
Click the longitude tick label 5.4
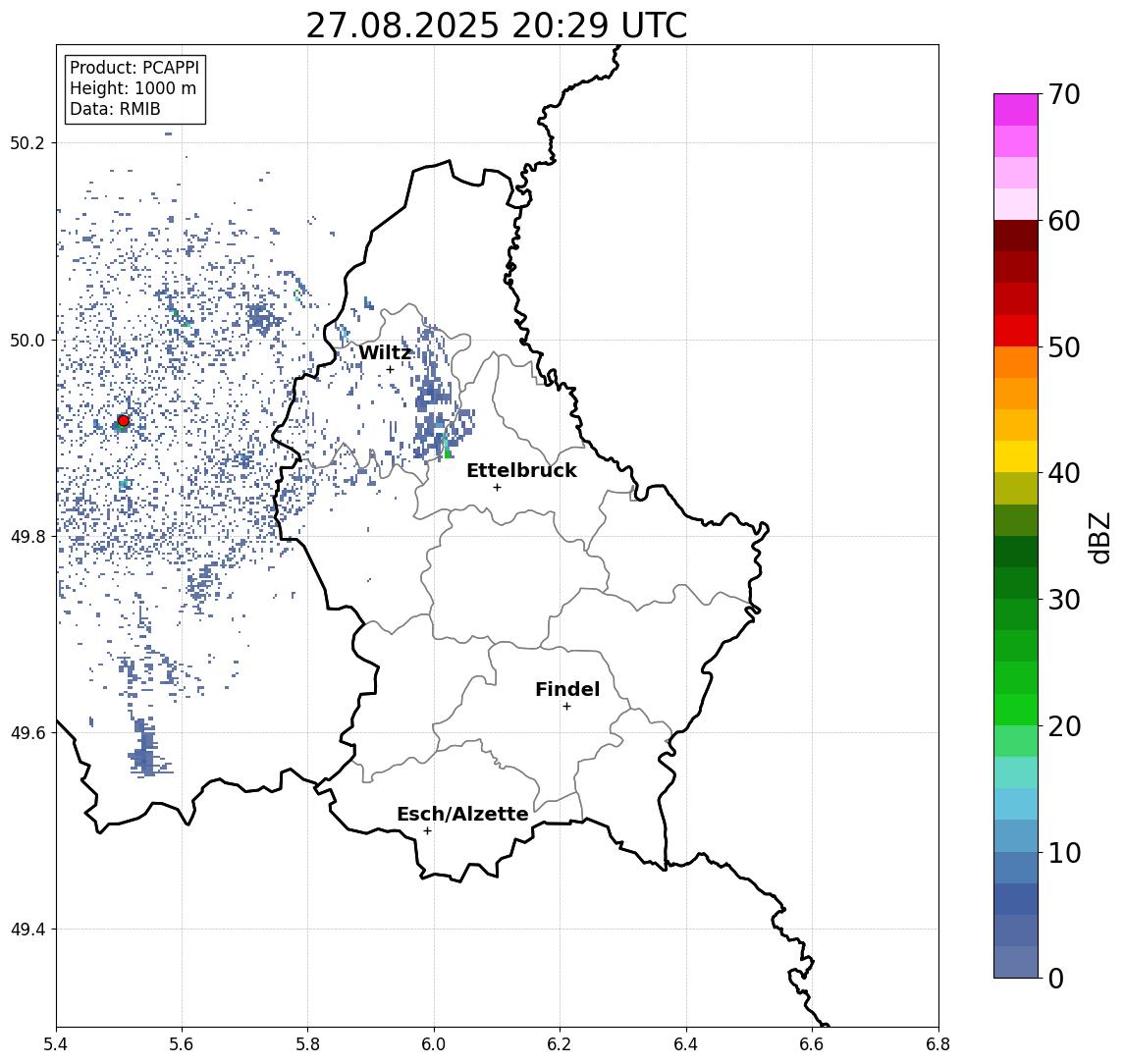pos(56,1044)
